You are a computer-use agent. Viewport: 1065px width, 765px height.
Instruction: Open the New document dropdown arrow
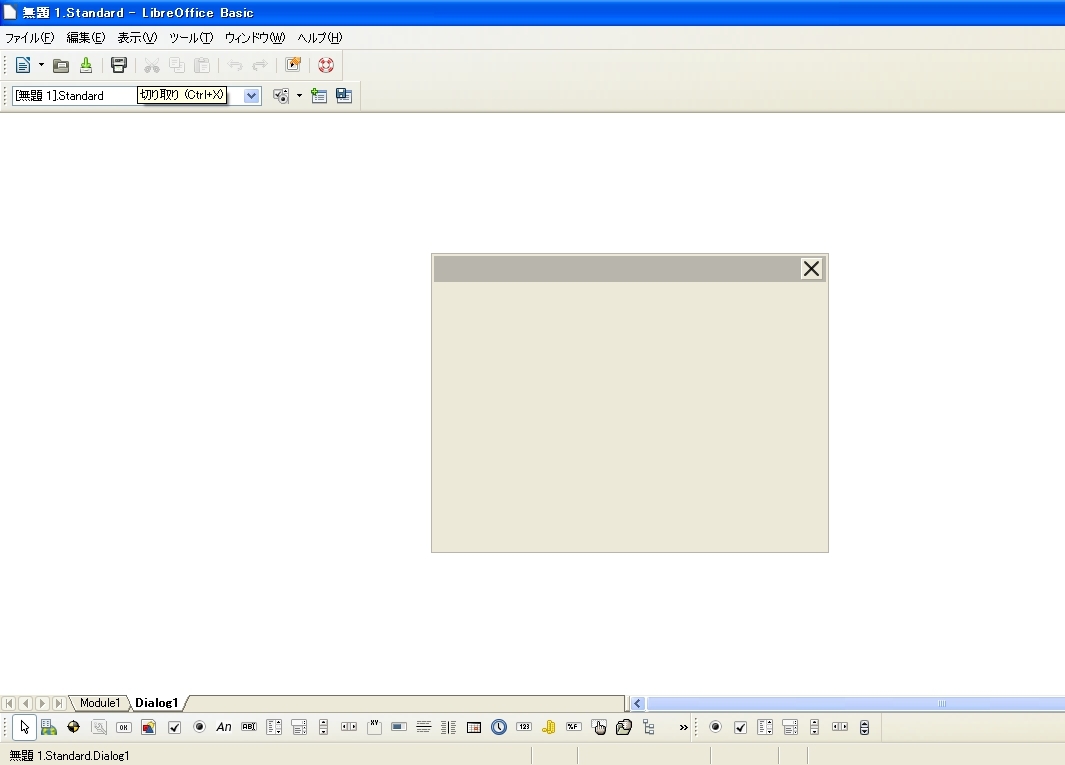[x=41, y=65]
